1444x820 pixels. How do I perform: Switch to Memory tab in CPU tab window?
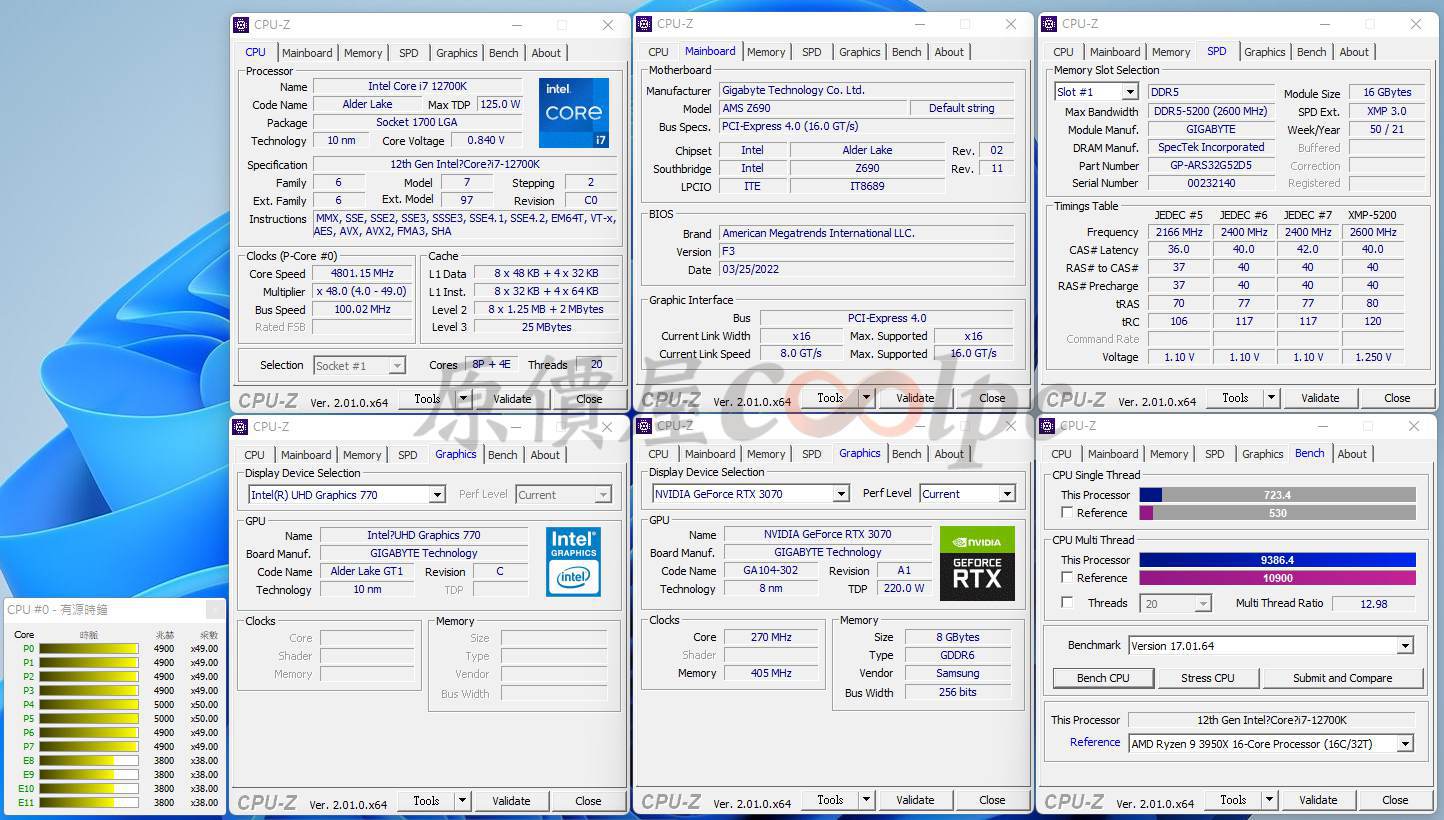[x=363, y=53]
